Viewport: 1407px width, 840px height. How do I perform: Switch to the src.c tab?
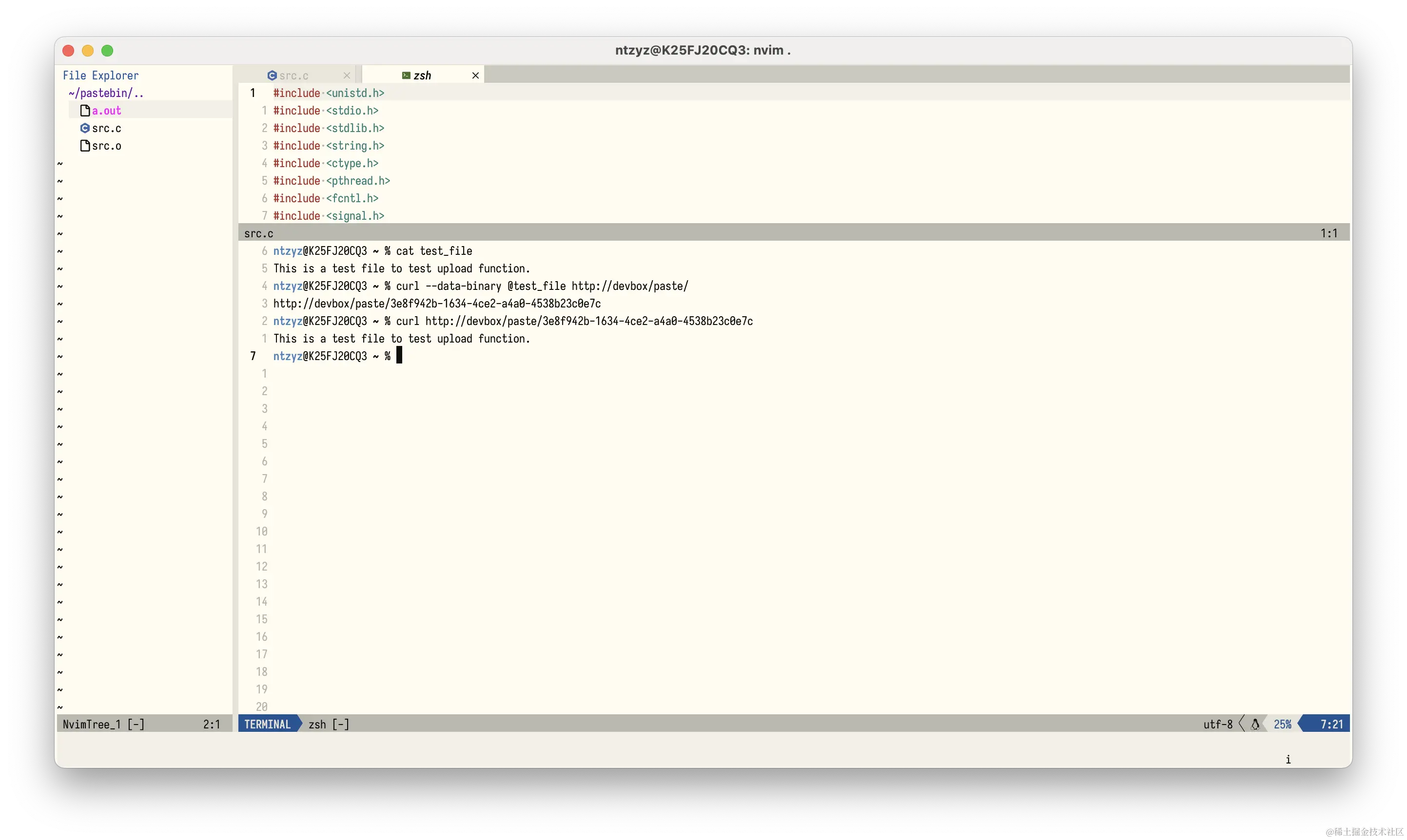[294, 76]
